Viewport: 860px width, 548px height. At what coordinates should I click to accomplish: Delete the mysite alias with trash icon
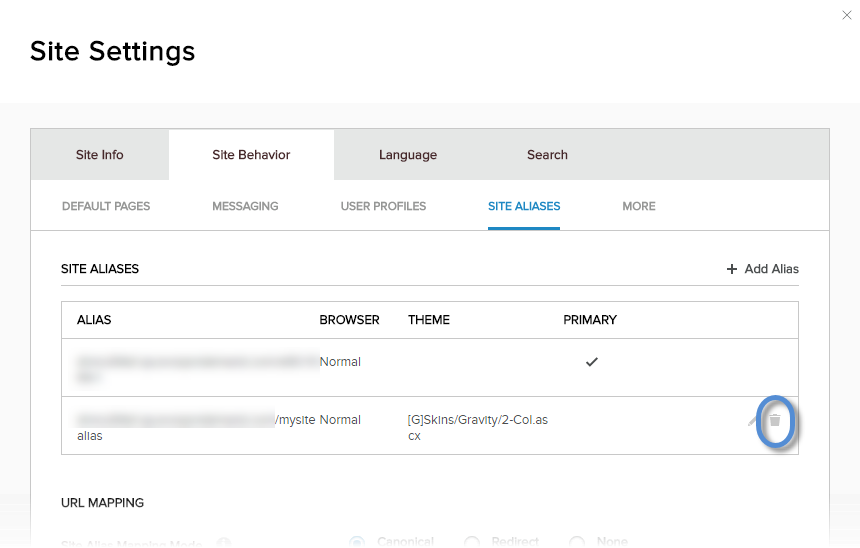pos(774,420)
